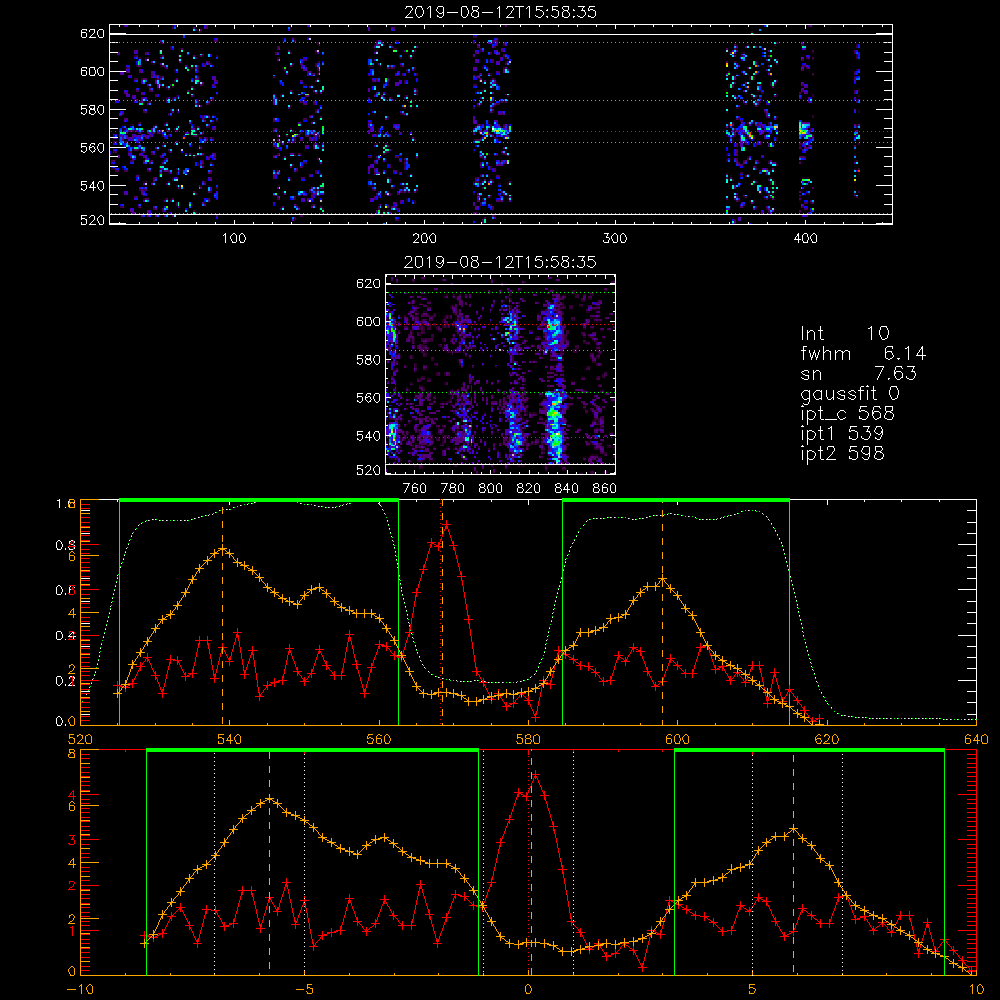The image size is (1000, 1000).
Task: Click the 'sn 7.63' value line
Action: (x=858, y=373)
